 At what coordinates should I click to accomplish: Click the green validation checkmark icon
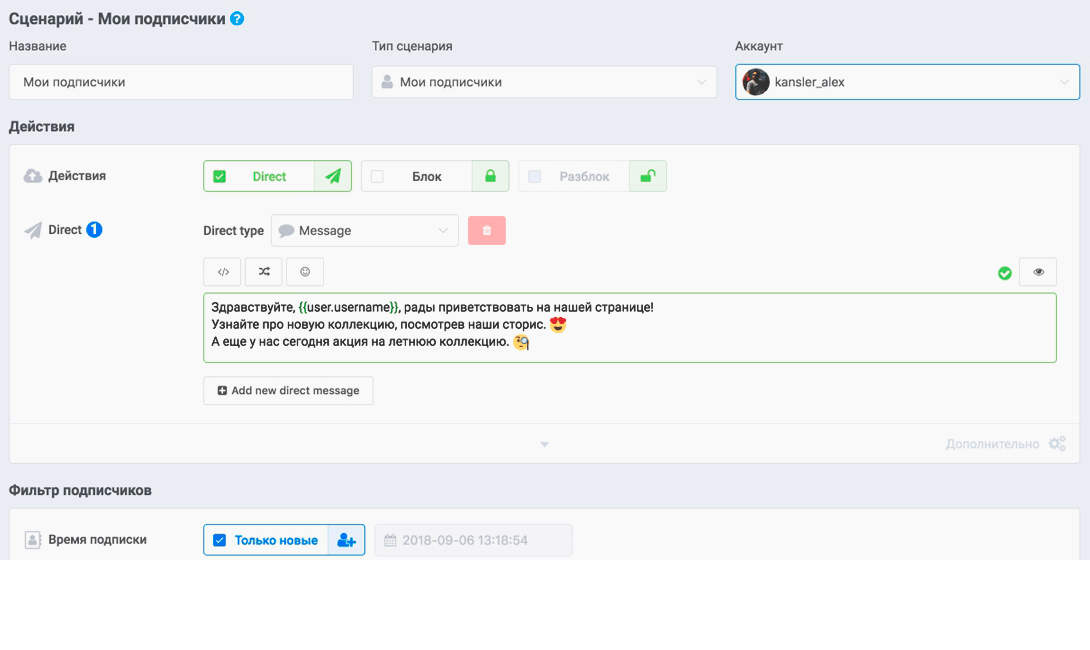[1004, 273]
